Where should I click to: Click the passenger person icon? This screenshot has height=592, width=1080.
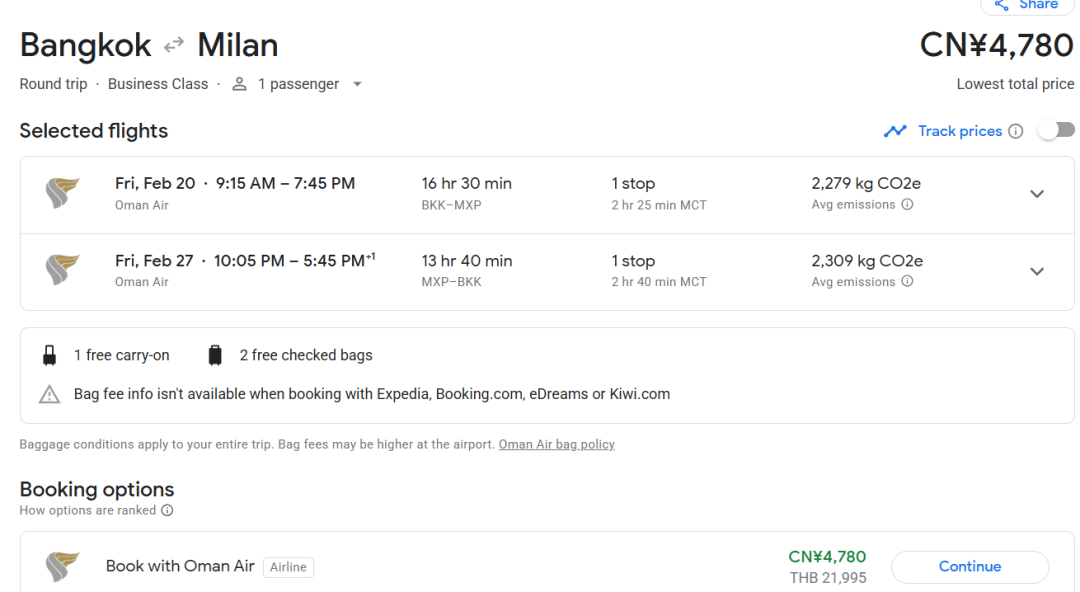tap(239, 84)
